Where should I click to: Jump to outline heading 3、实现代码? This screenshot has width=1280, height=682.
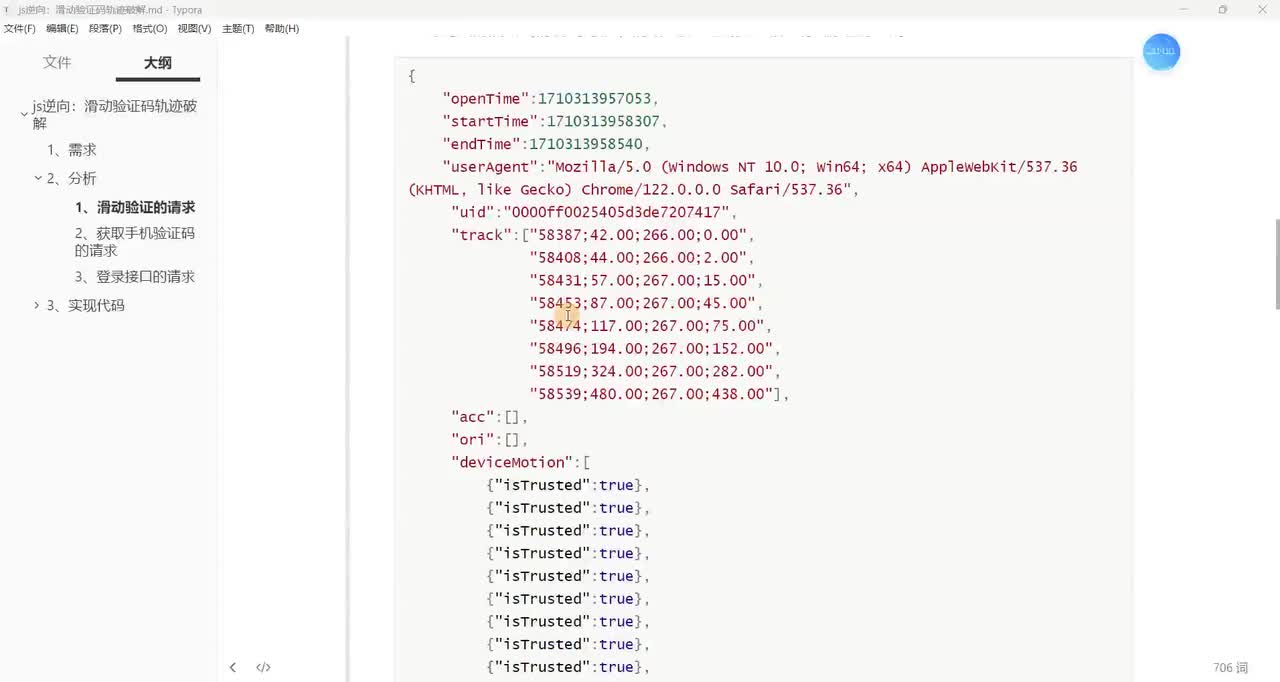(x=86, y=305)
